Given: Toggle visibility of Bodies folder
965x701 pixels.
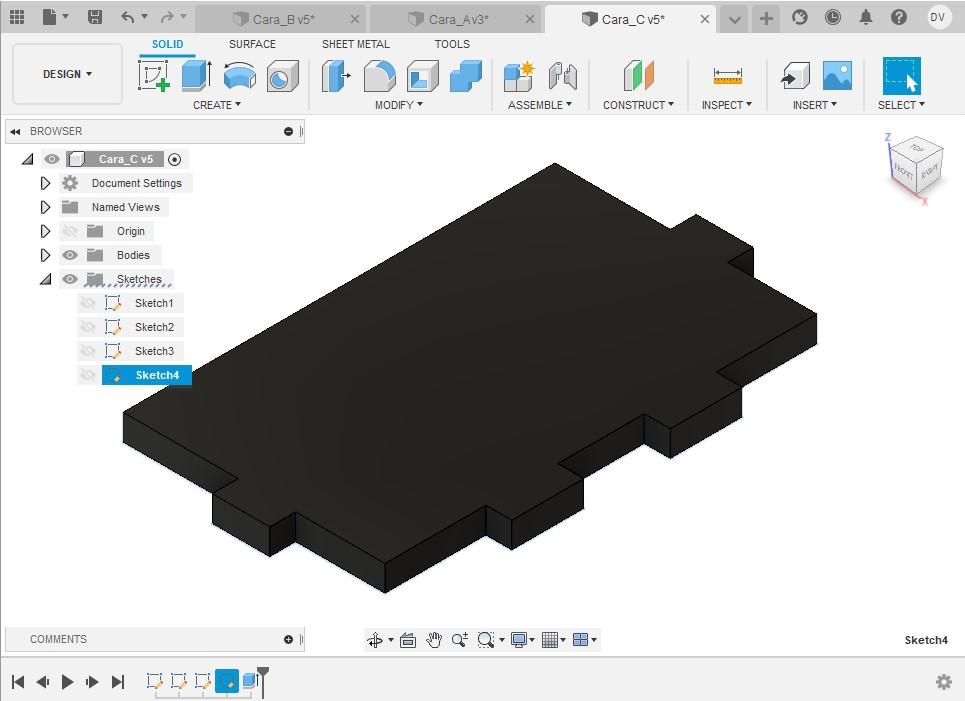Looking at the screenshot, I should click(x=70, y=255).
